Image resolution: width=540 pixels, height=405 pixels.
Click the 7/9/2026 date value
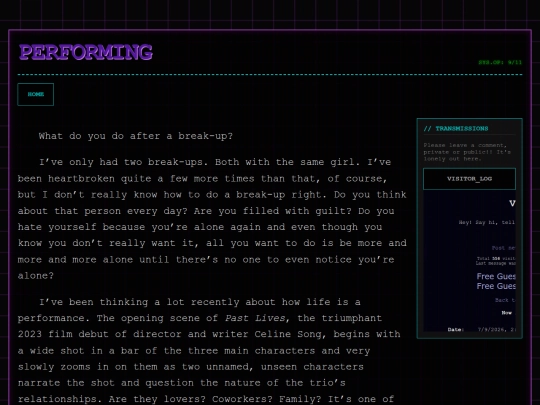point(496,330)
